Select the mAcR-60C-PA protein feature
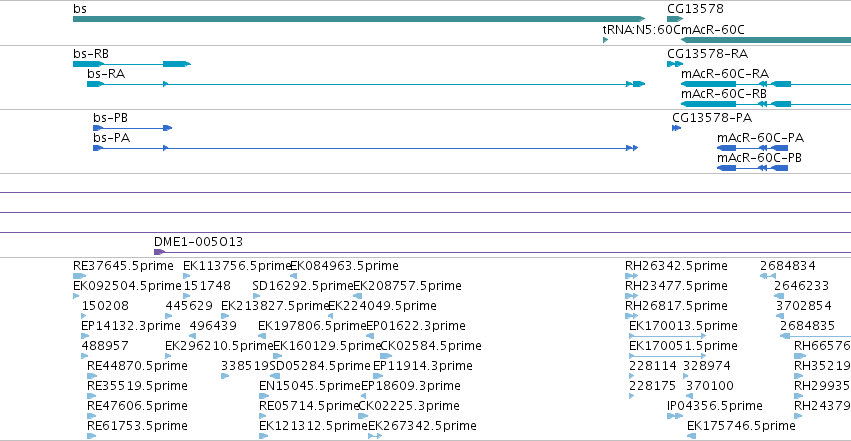The image size is (851, 441). (x=752, y=148)
